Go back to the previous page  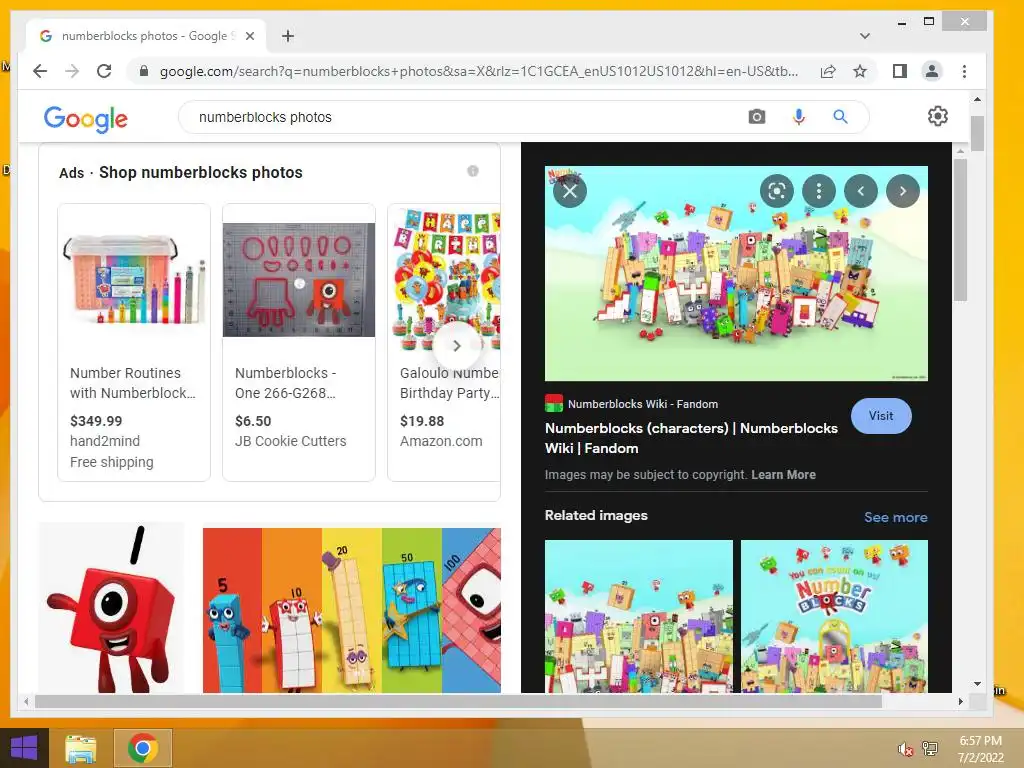point(40,71)
